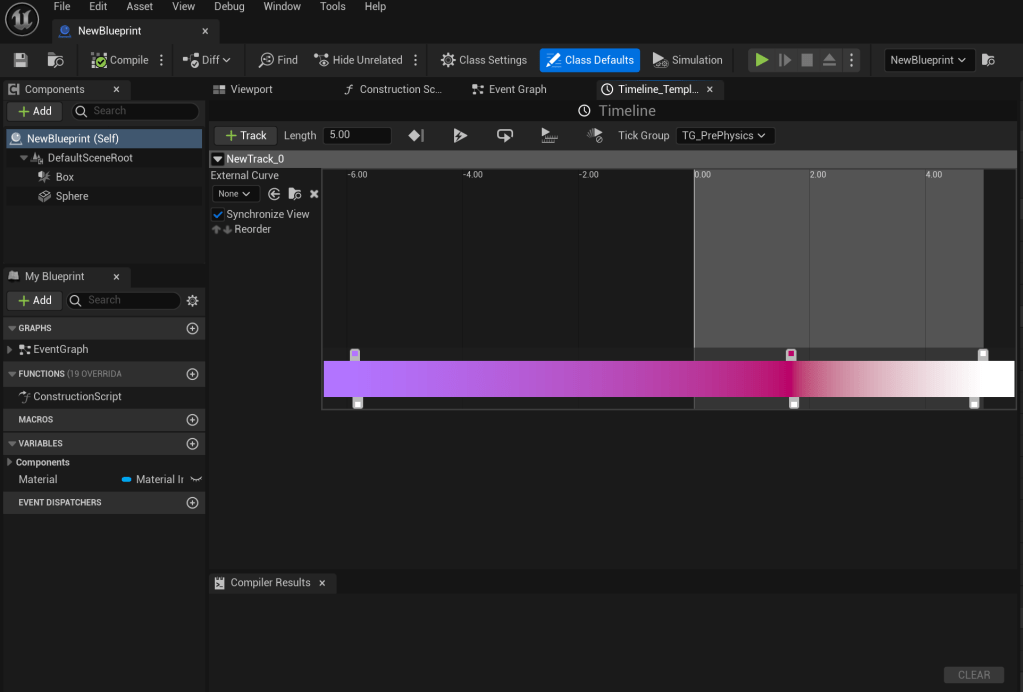Uncheck the Synchronize View checkbox
This screenshot has width=1023, height=692.
(218, 214)
